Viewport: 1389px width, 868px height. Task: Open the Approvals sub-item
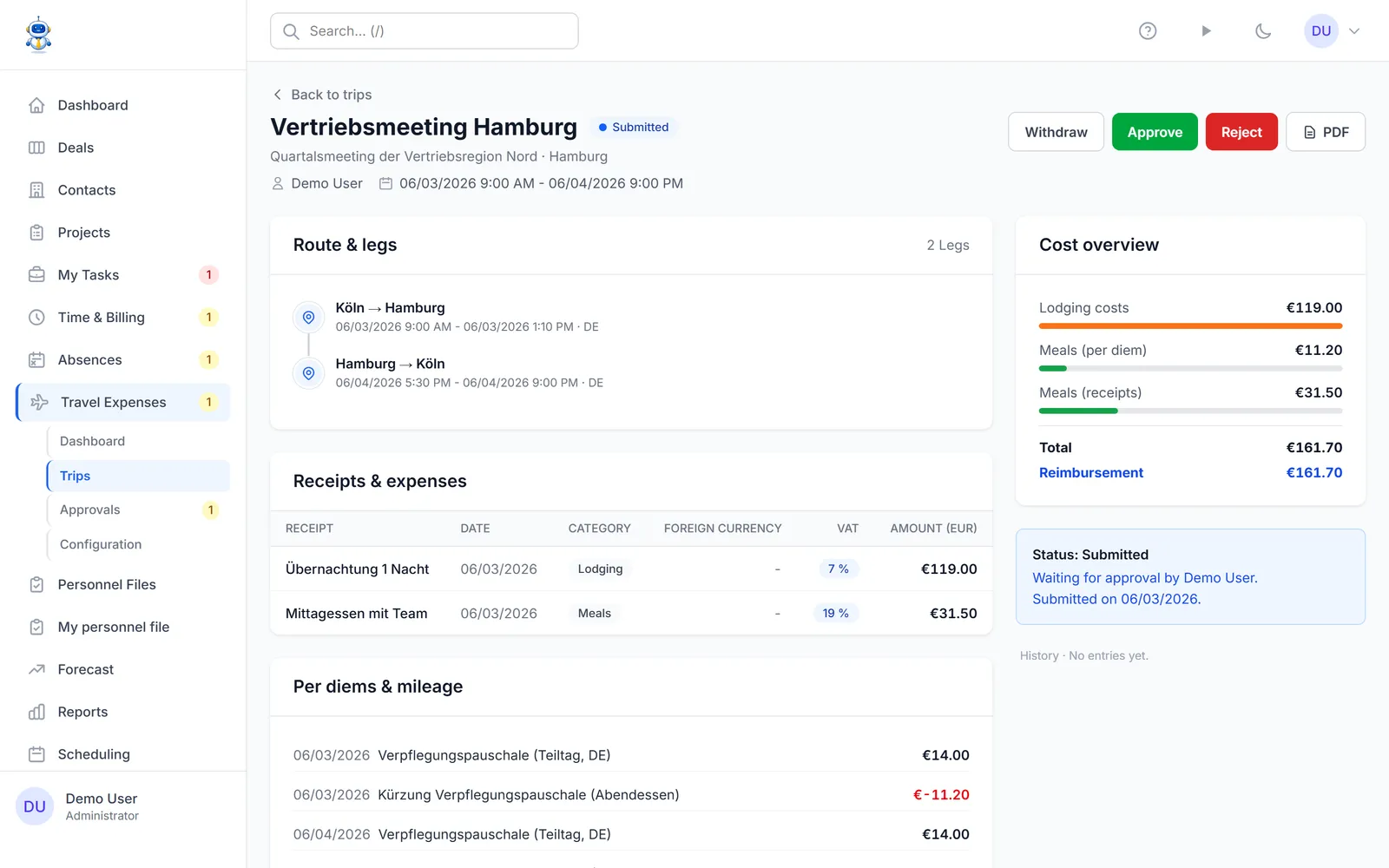[139, 510]
